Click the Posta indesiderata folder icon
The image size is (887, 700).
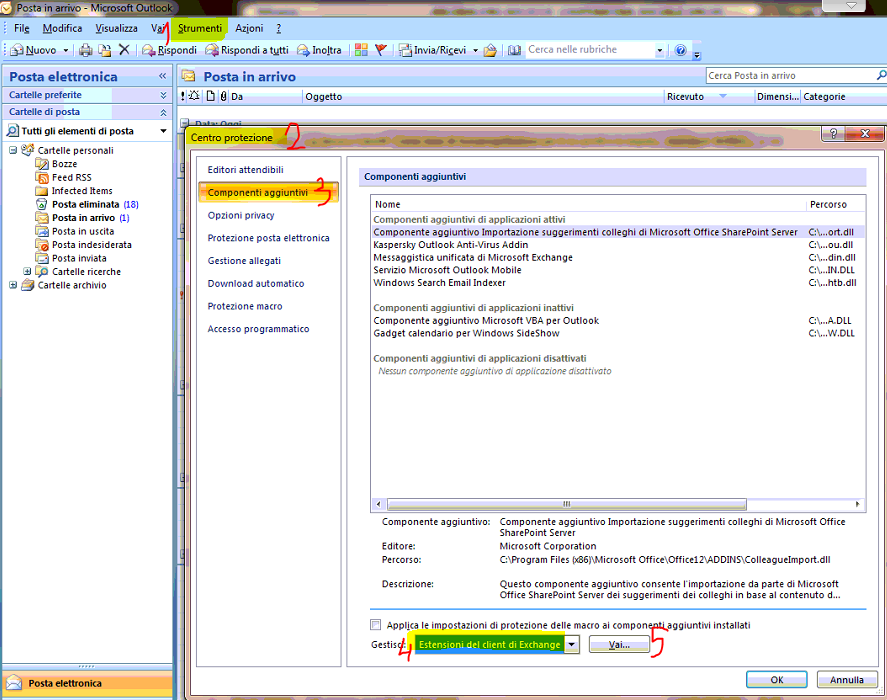click(42, 245)
